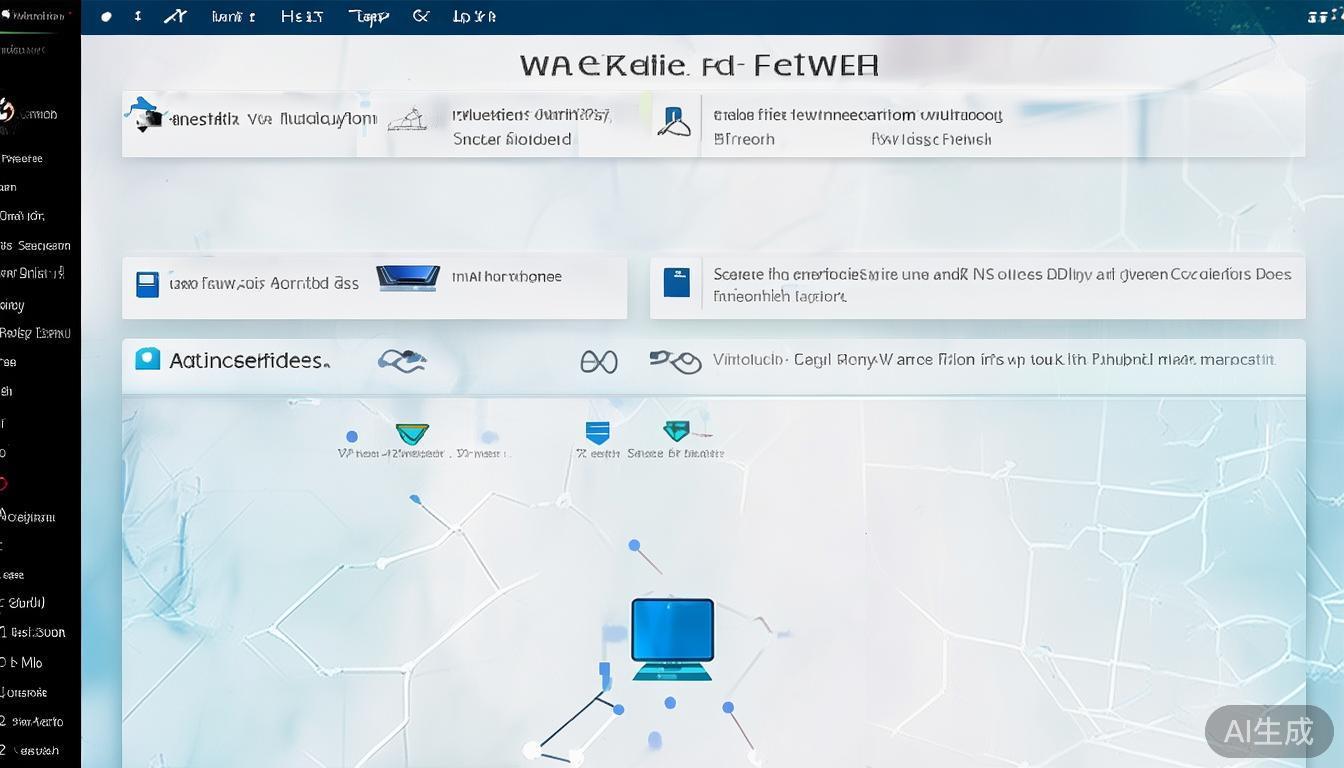Click the blue flag icon above the network map

click(x=597, y=432)
